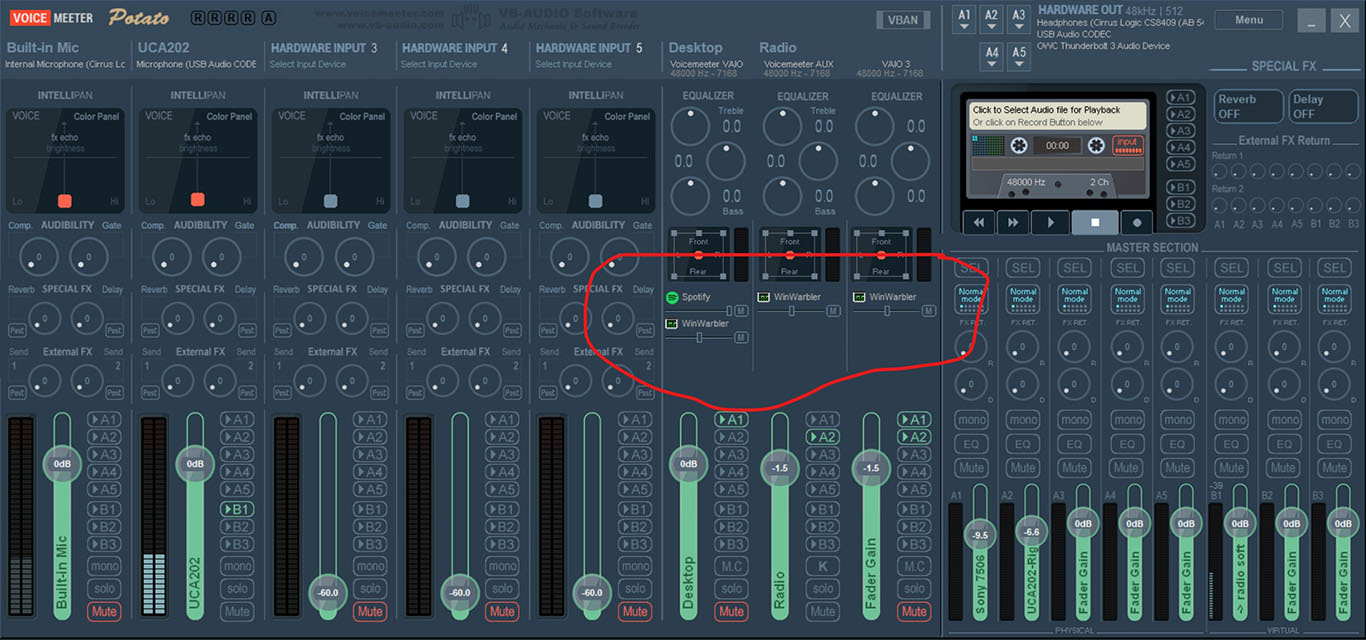
Task: Click the Built-in Mic 0dB fader knob
Action: pos(62,464)
